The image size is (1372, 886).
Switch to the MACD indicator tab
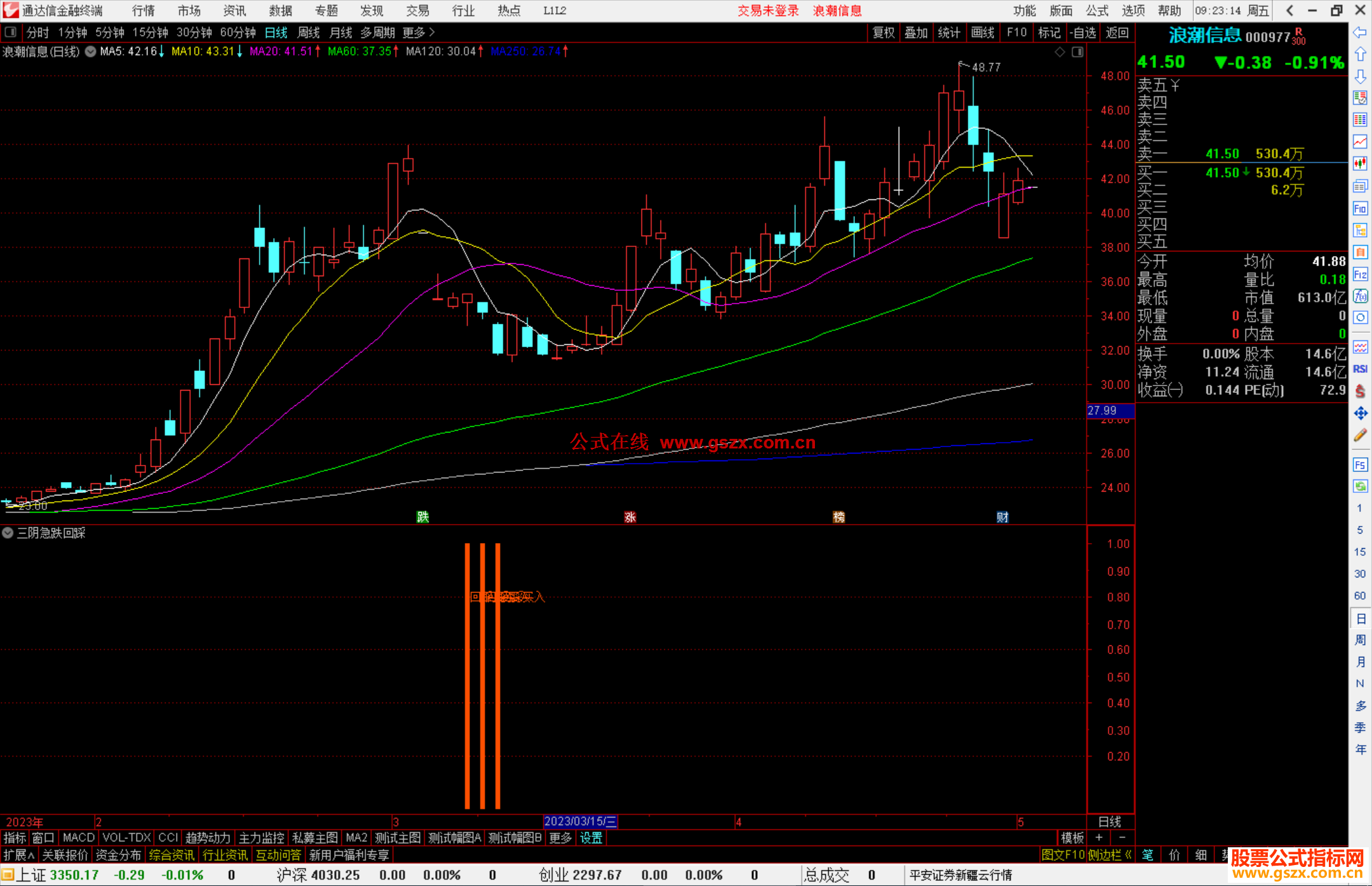[79, 838]
